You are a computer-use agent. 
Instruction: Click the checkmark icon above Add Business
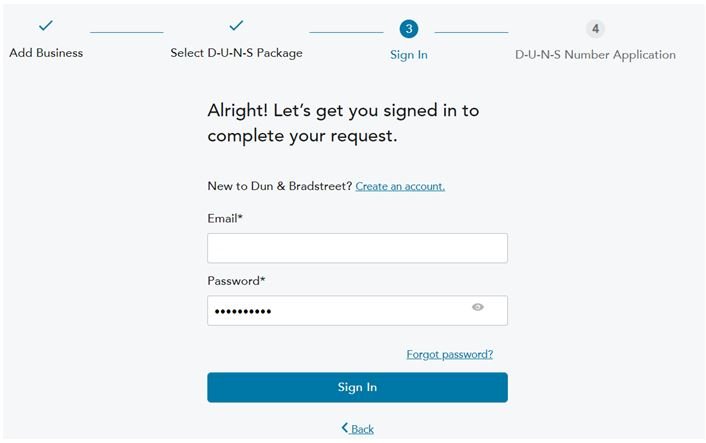pyautogui.click(x=45, y=26)
